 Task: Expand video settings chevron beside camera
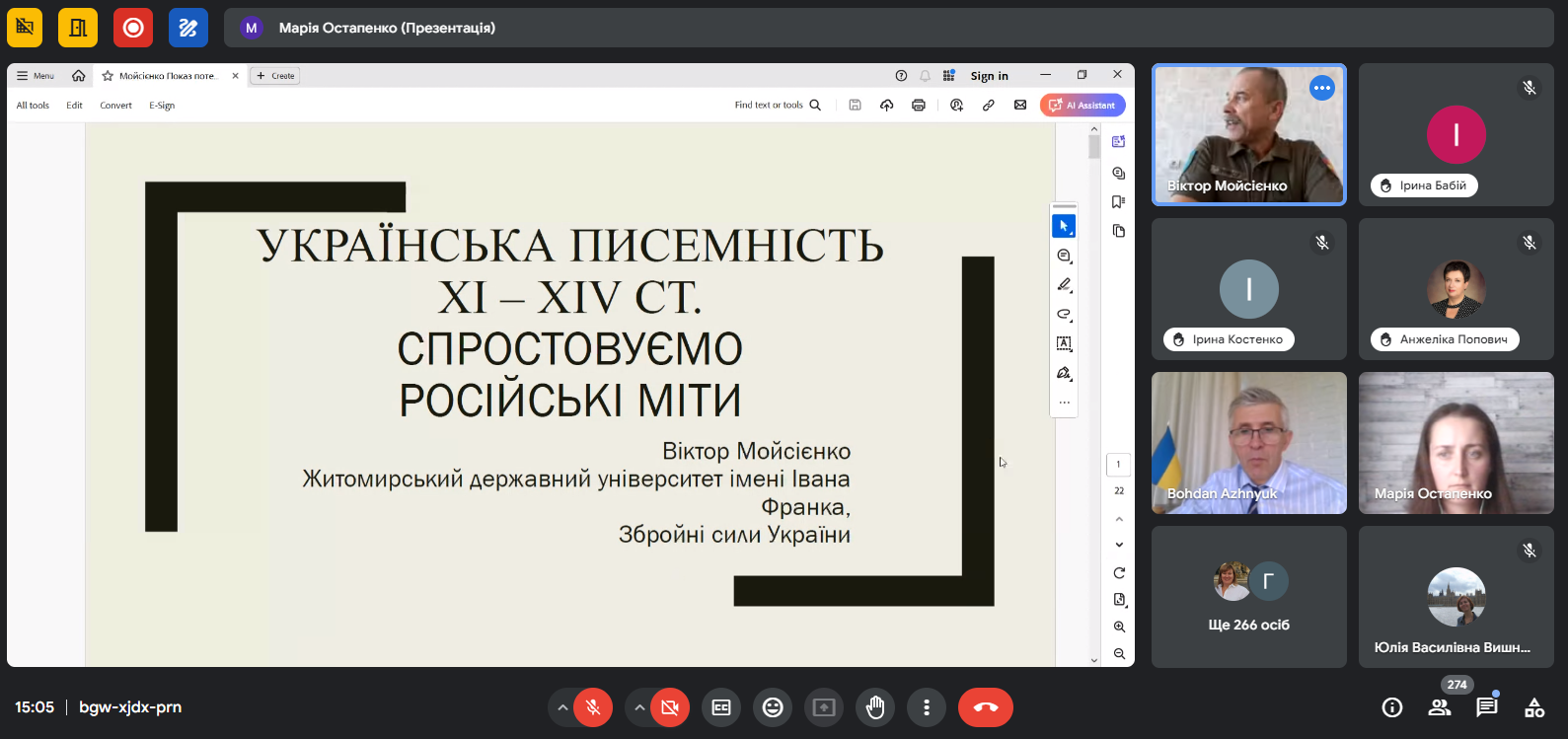click(639, 707)
